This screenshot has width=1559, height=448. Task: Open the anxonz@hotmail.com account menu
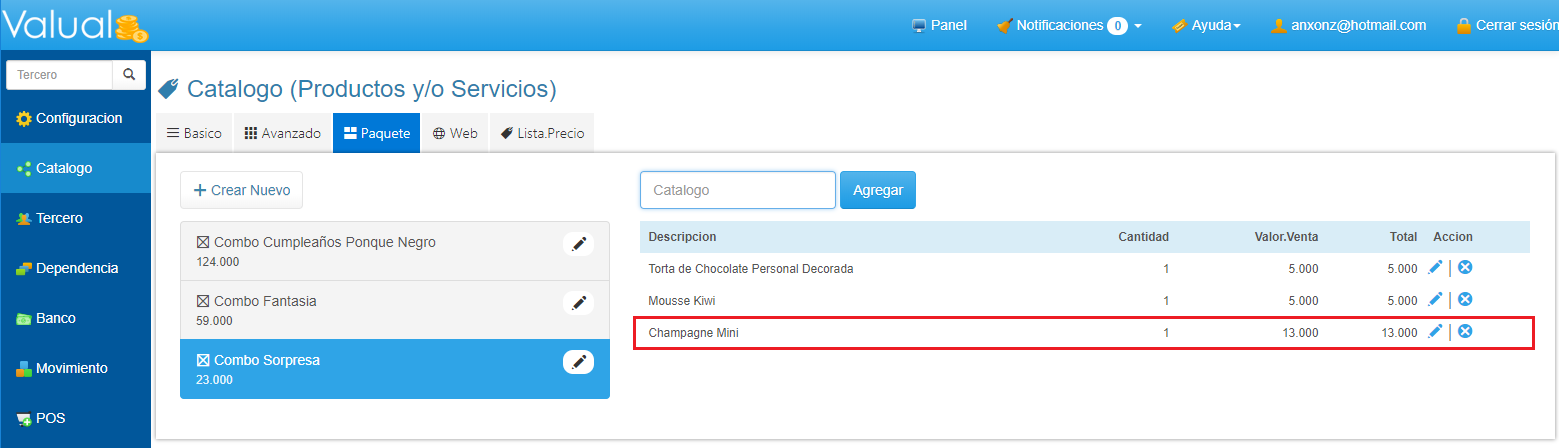1348,25
